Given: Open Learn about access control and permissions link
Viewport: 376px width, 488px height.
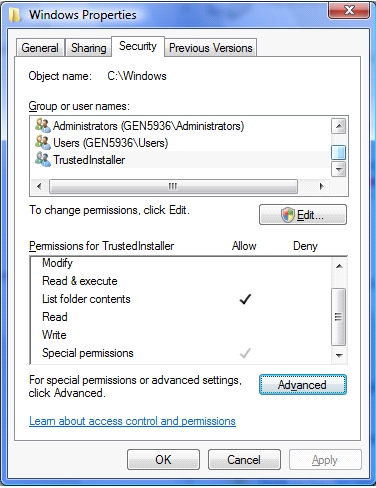Looking at the screenshot, I should point(132,421).
